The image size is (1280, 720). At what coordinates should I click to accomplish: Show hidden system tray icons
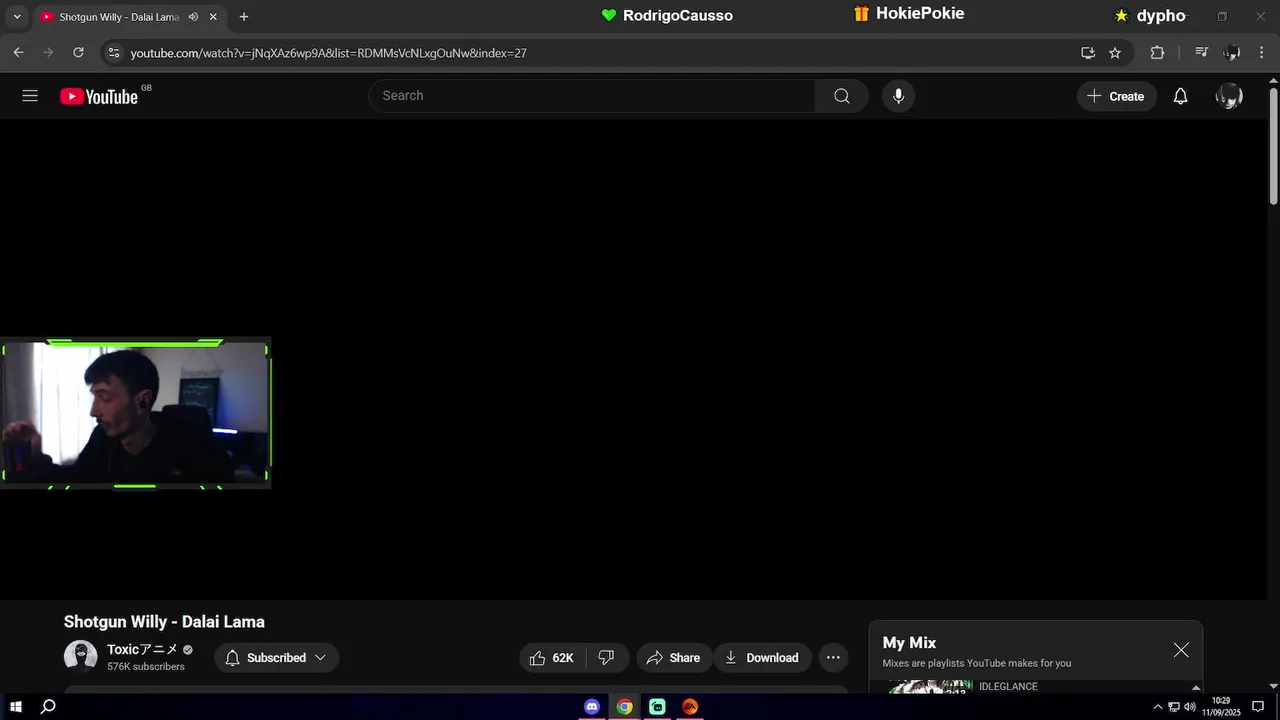1158,707
